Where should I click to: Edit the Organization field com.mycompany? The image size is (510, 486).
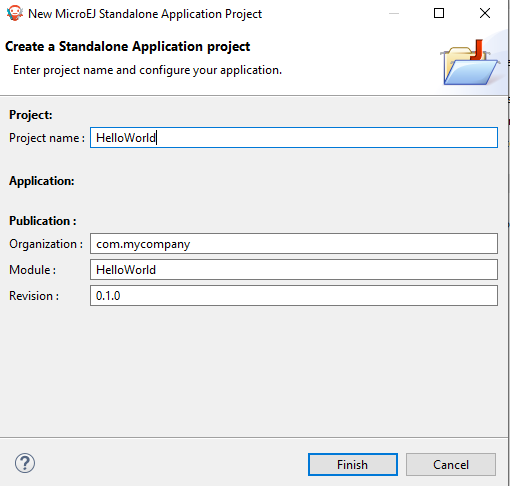point(294,244)
